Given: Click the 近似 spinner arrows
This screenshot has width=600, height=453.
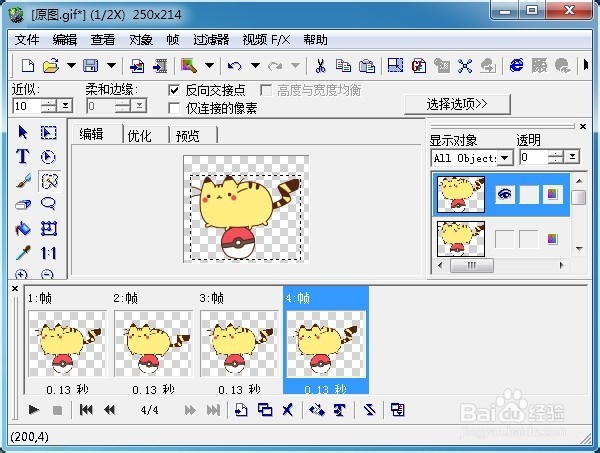Looking at the screenshot, I should tap(49, 106).
